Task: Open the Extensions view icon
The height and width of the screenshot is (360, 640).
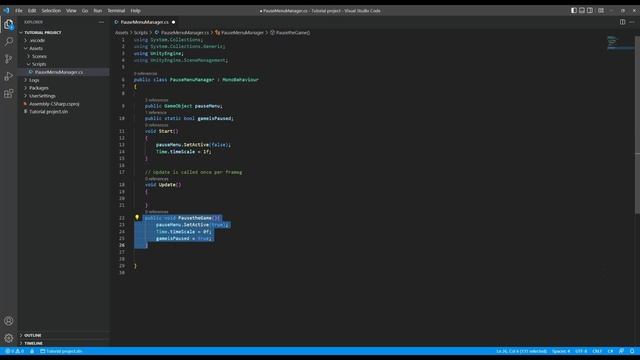Action: [9, 94]
